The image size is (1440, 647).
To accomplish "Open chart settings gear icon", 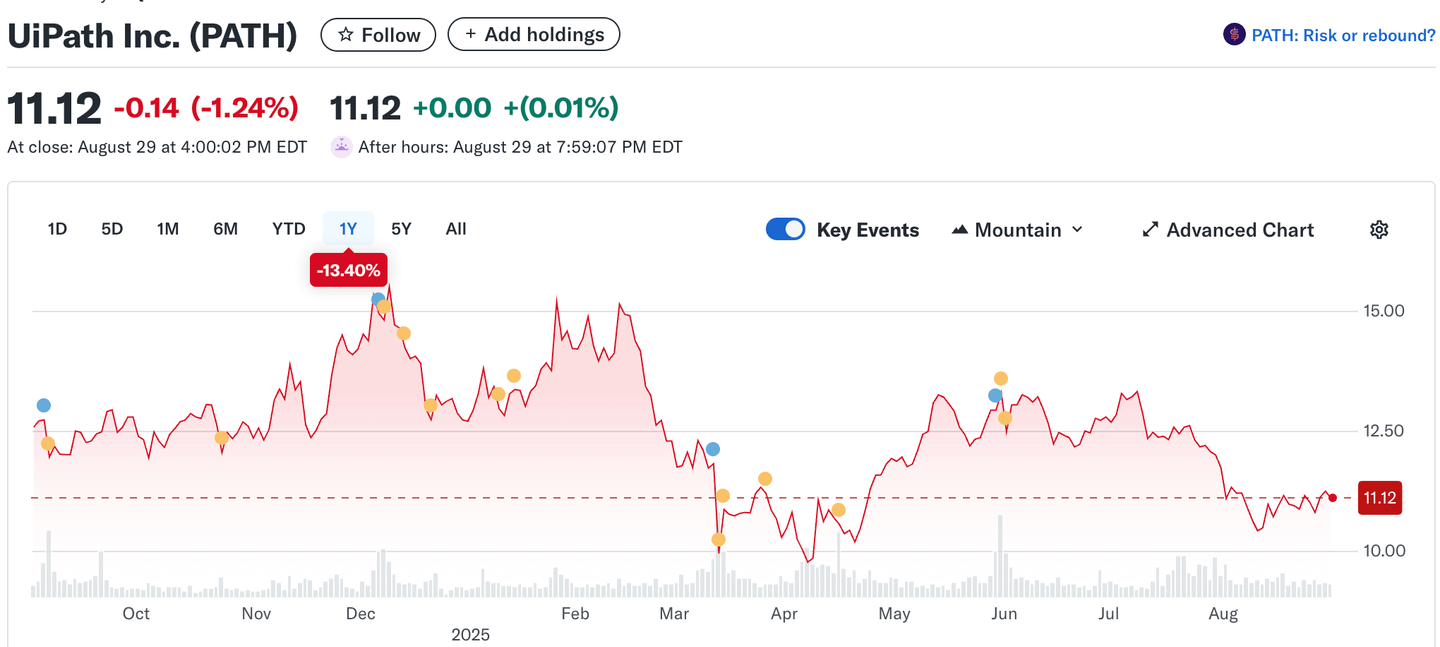I will click(1379, 230).
